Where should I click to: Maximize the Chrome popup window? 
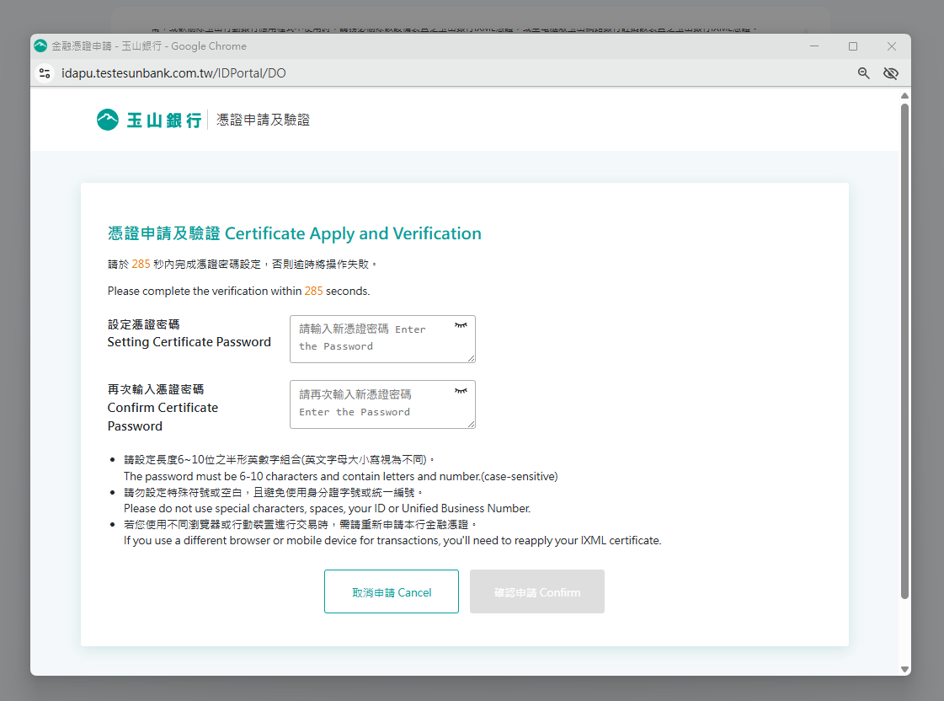tap(853, 46)
